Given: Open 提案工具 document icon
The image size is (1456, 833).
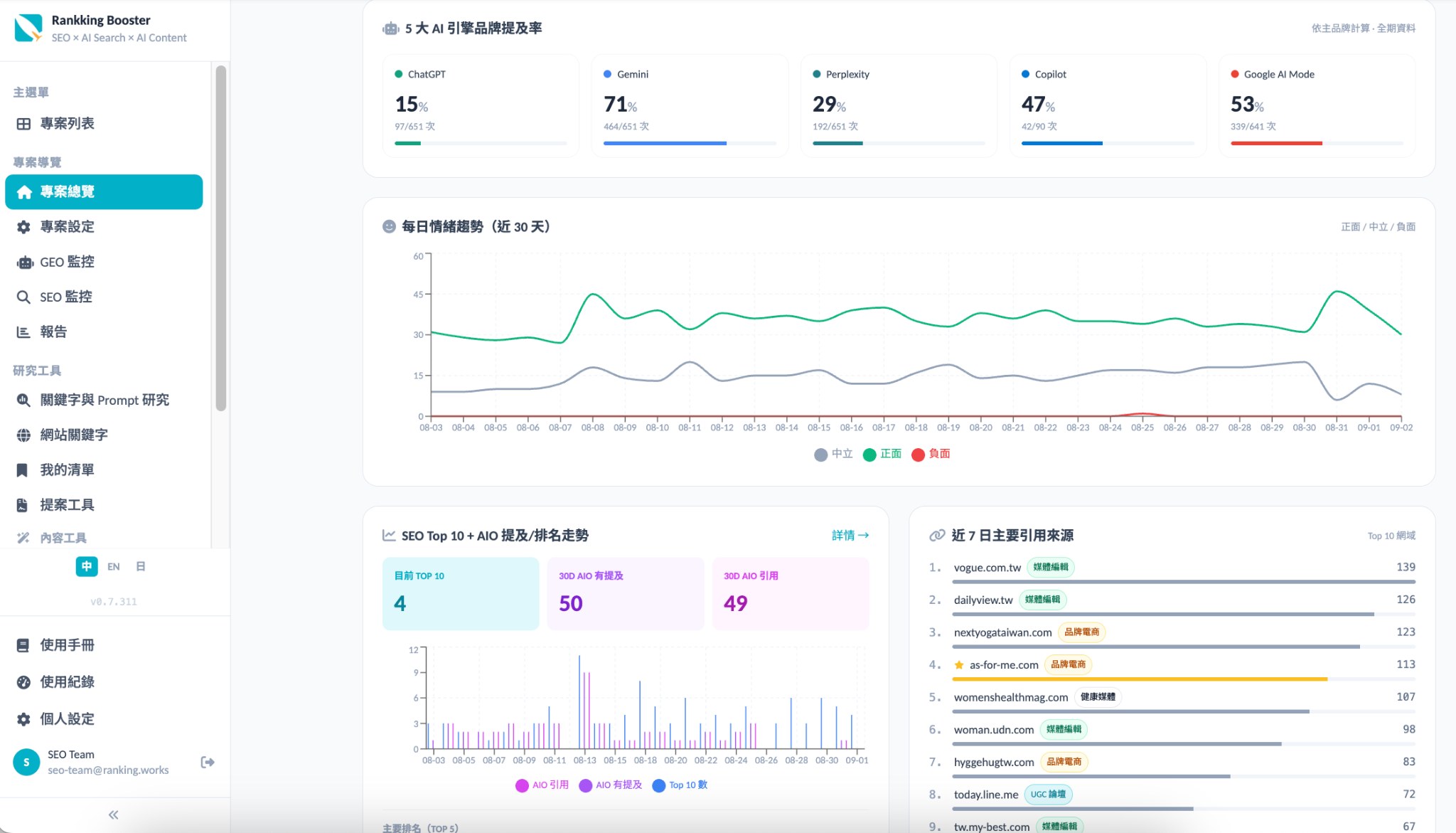Looking at the screenshot, I should 22,505.
